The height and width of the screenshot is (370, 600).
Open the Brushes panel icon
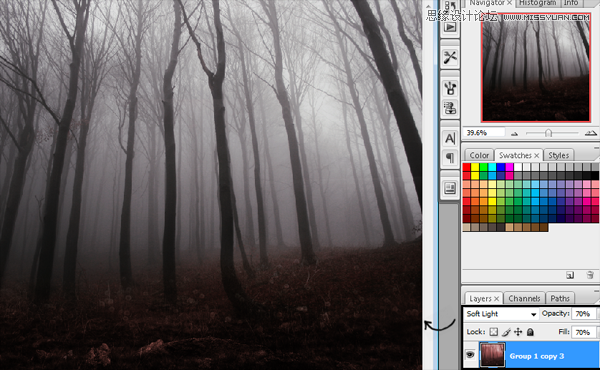click(x=450, y=88)
